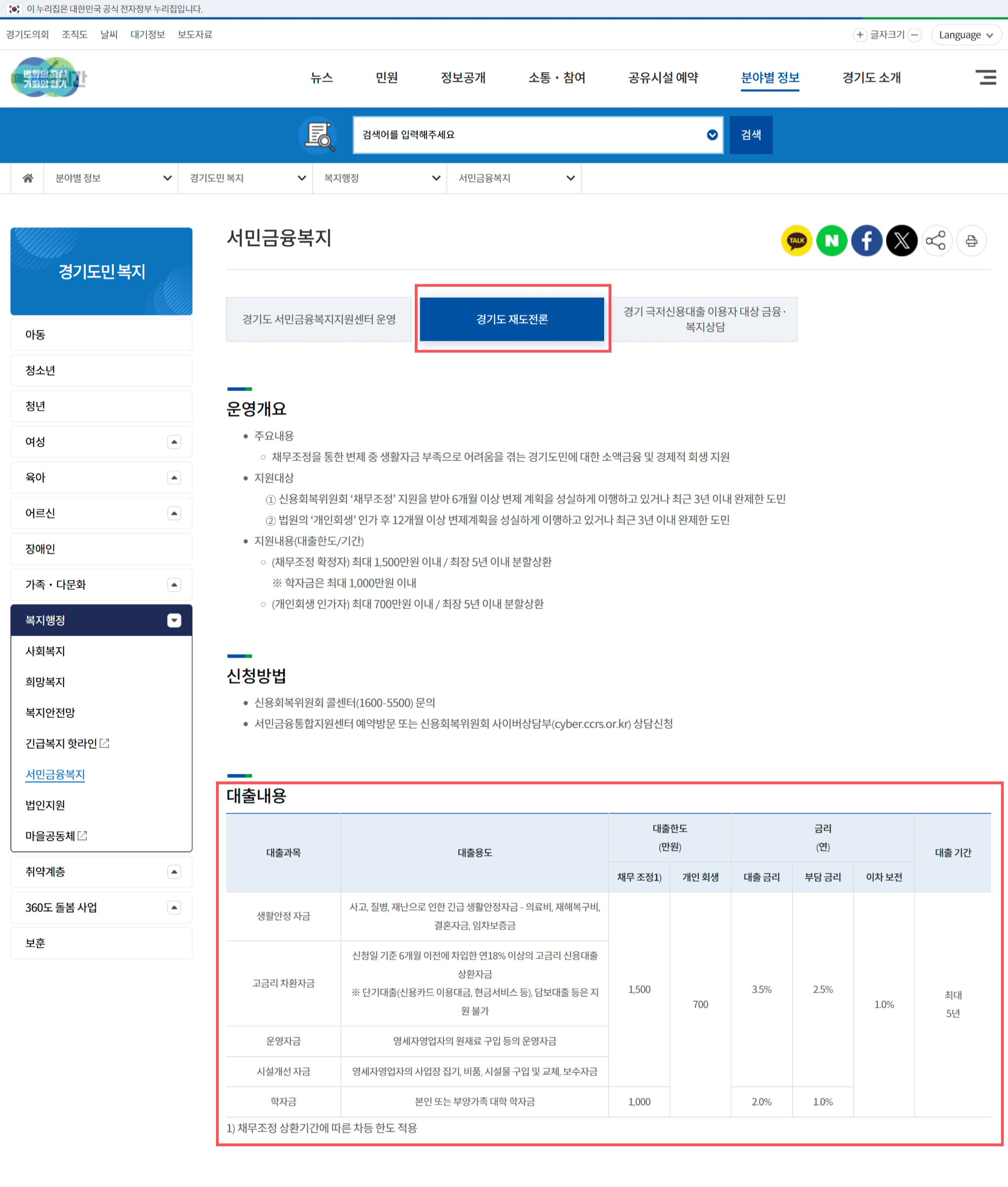Screen dimensions: 1008x1187
Task: Open the generic share link icon
Action: [936, 241]
